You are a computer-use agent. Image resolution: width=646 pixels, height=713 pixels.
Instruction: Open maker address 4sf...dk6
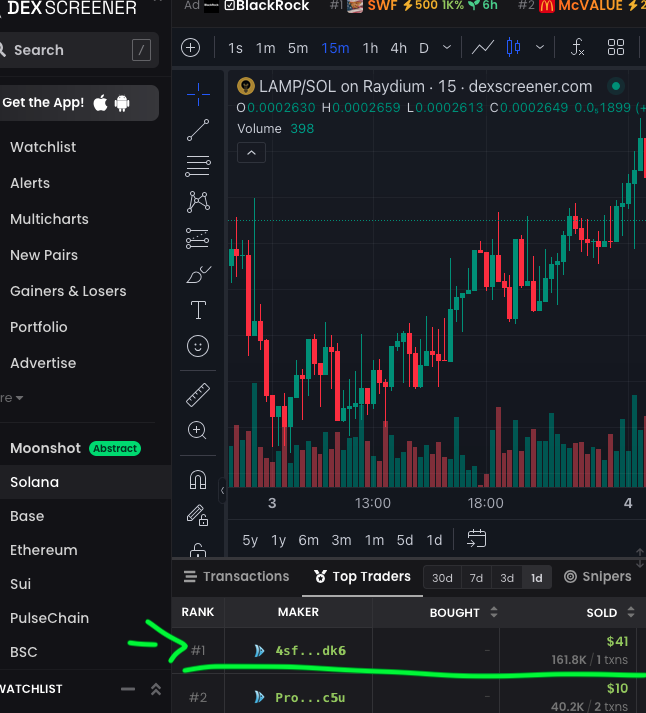tap(310, 651)
